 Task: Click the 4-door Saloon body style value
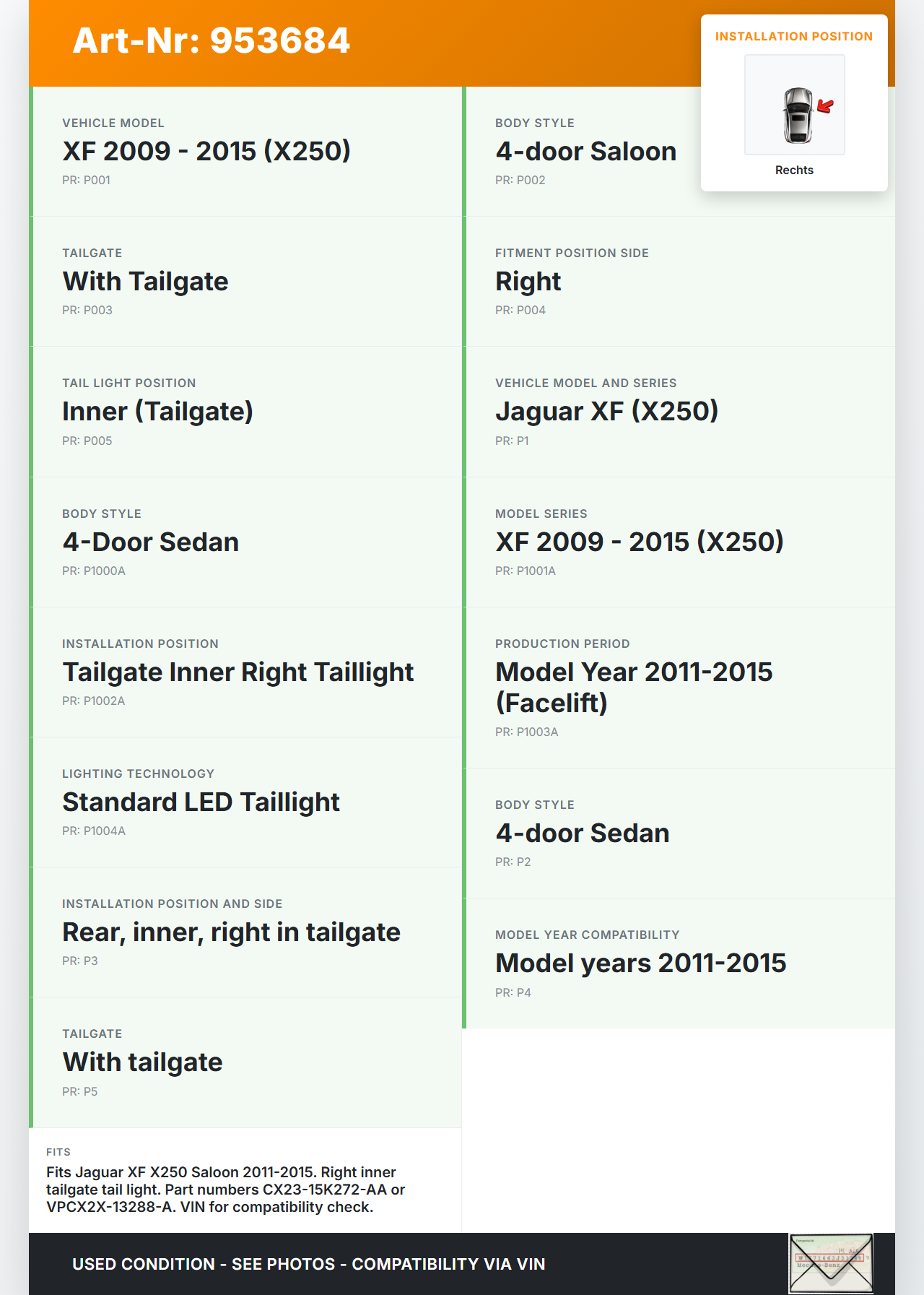[585, 152]
